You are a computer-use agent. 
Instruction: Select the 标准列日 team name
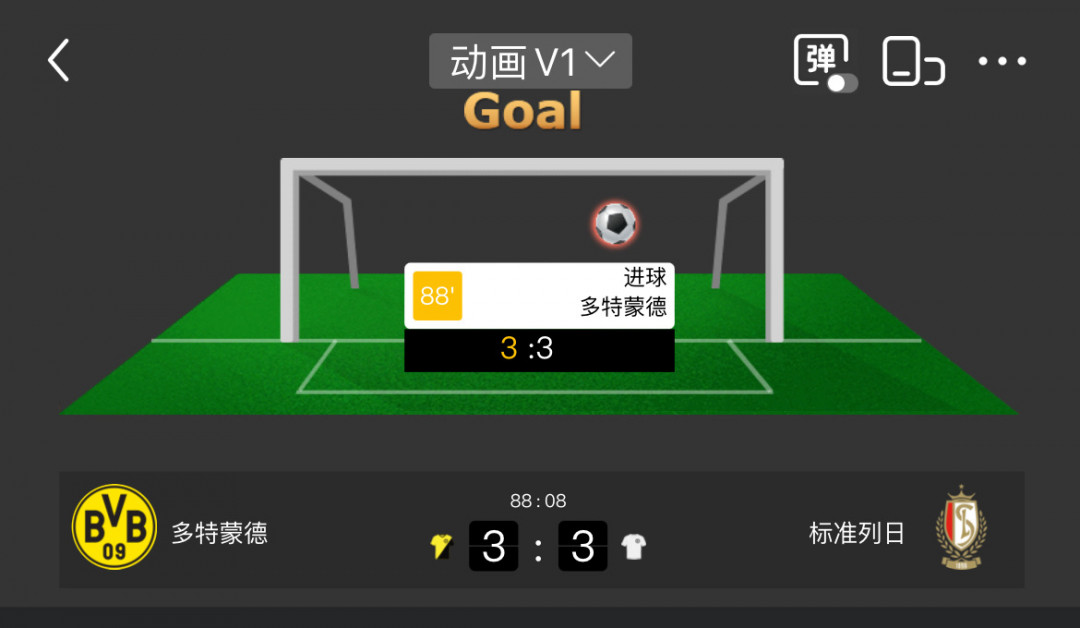point(857,533)
